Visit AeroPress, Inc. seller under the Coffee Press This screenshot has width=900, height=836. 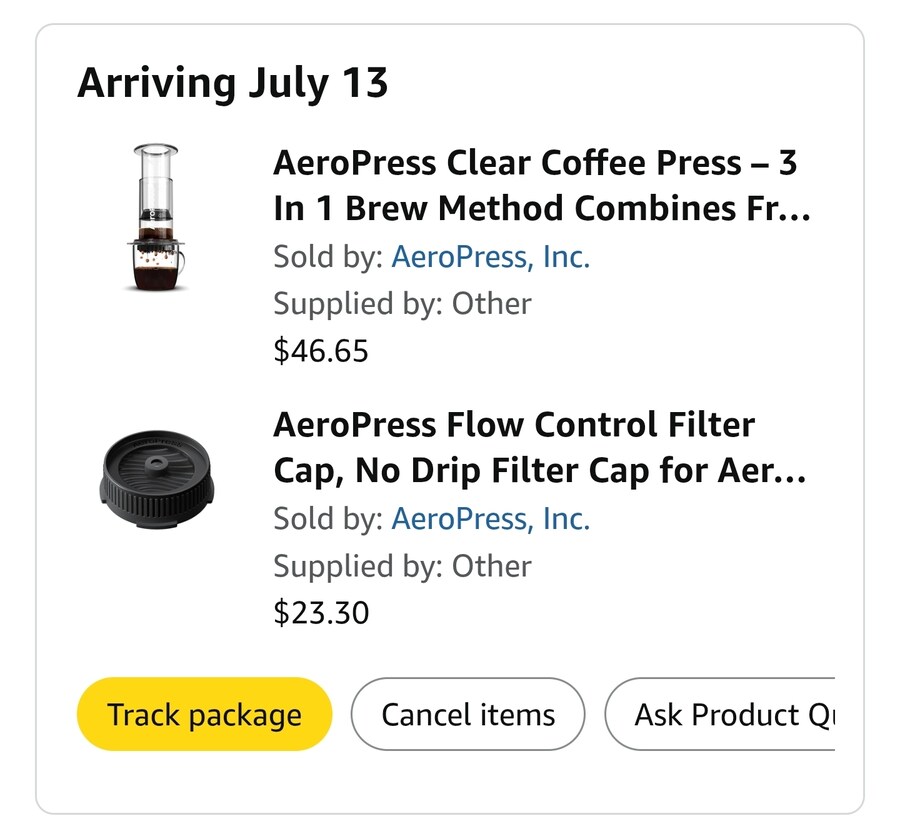tap(491, 257)
